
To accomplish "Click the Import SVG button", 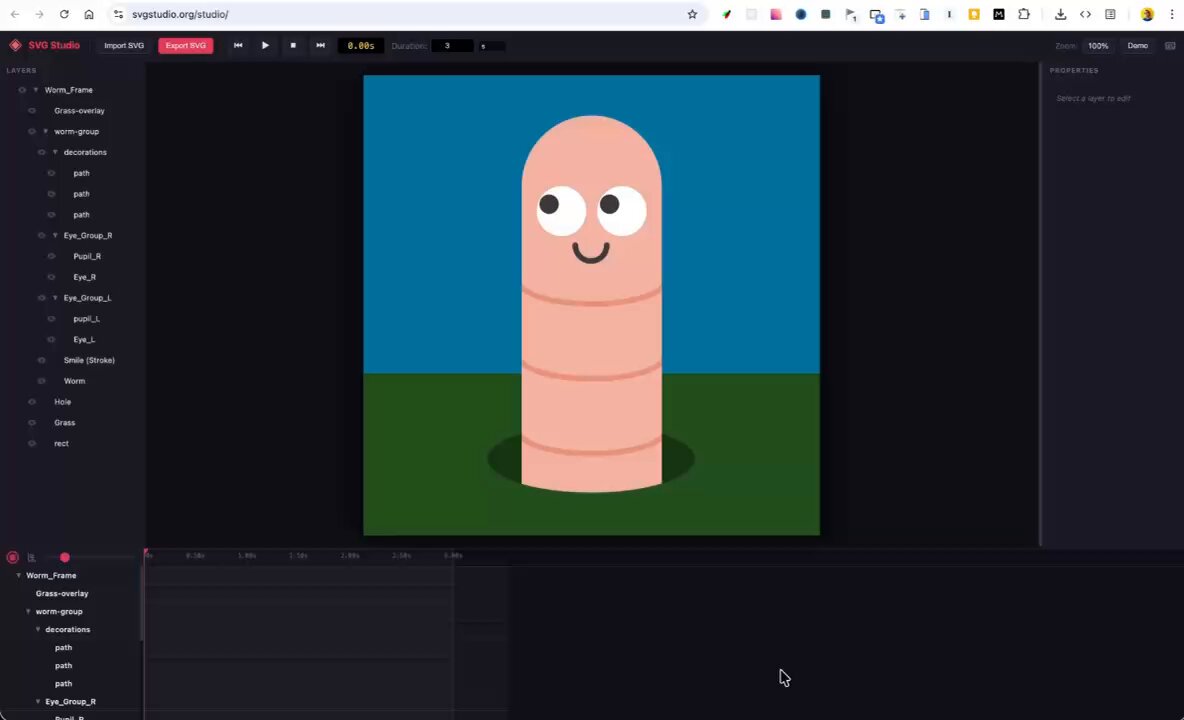I will tap(124, 45).
